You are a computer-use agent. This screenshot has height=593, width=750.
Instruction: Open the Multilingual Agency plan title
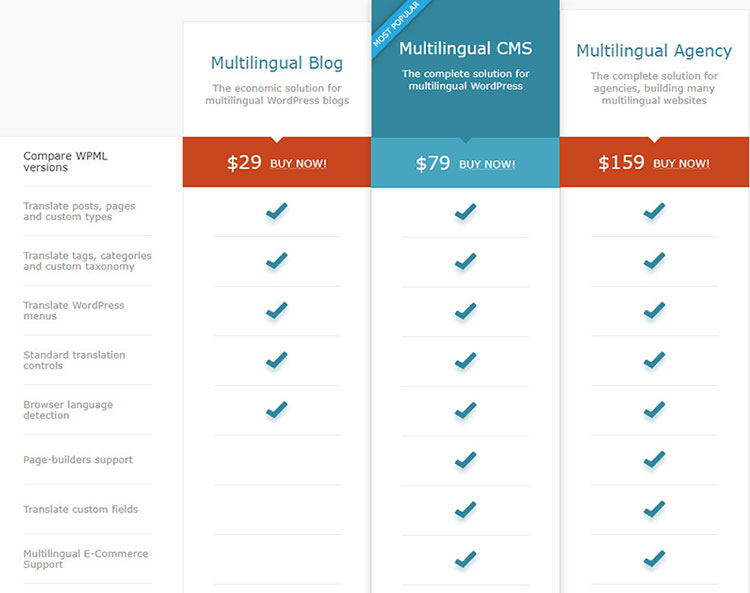(654, 51)
